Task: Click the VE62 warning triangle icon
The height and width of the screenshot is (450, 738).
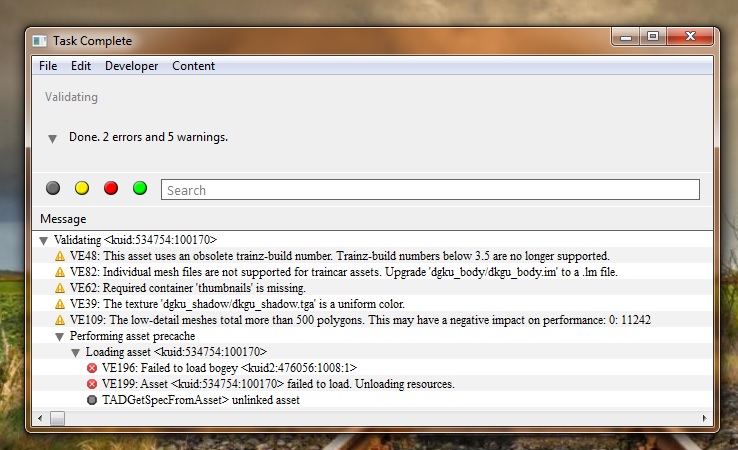Action: coord(60,288)
